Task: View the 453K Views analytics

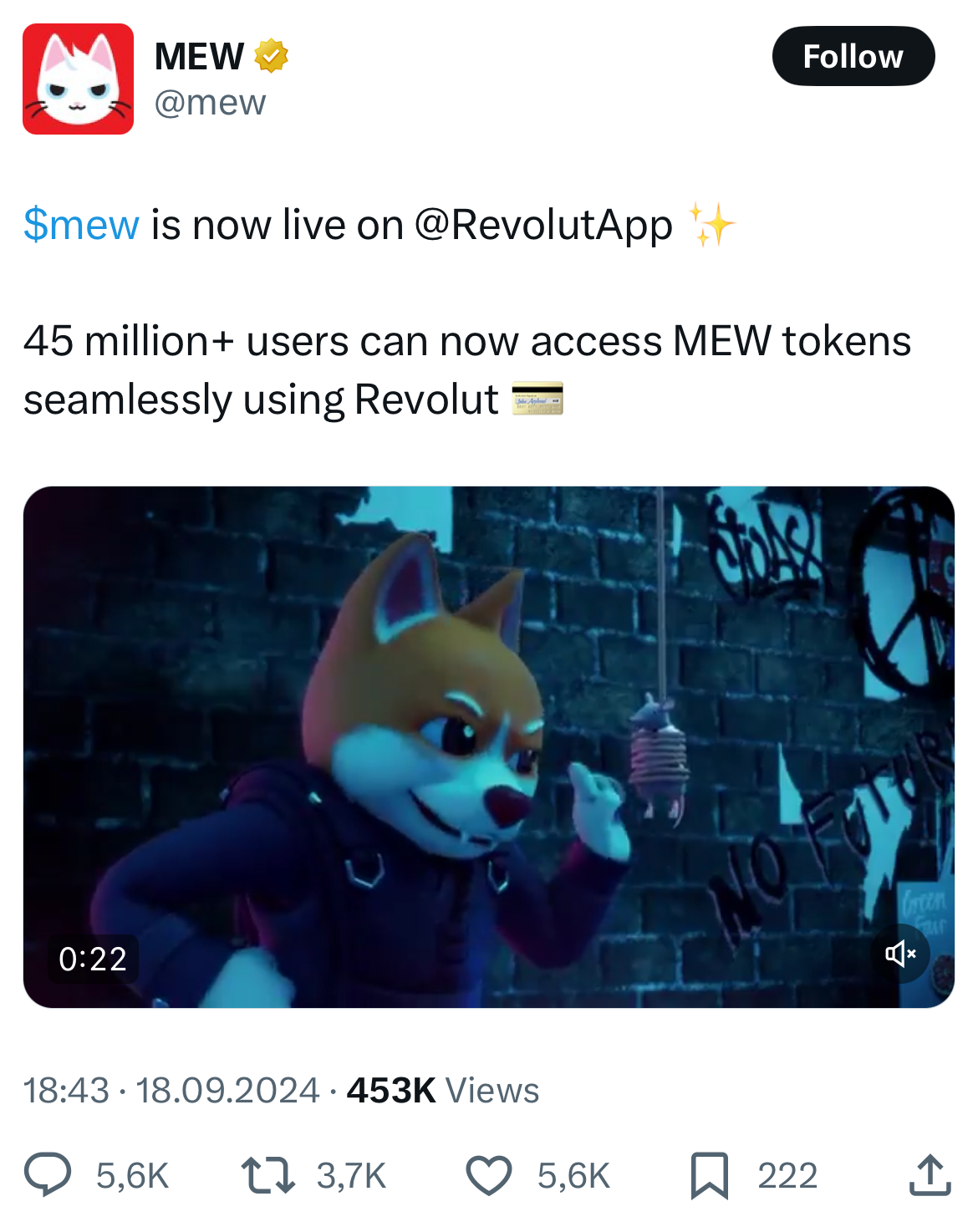Action: [x=443, y=1090]
